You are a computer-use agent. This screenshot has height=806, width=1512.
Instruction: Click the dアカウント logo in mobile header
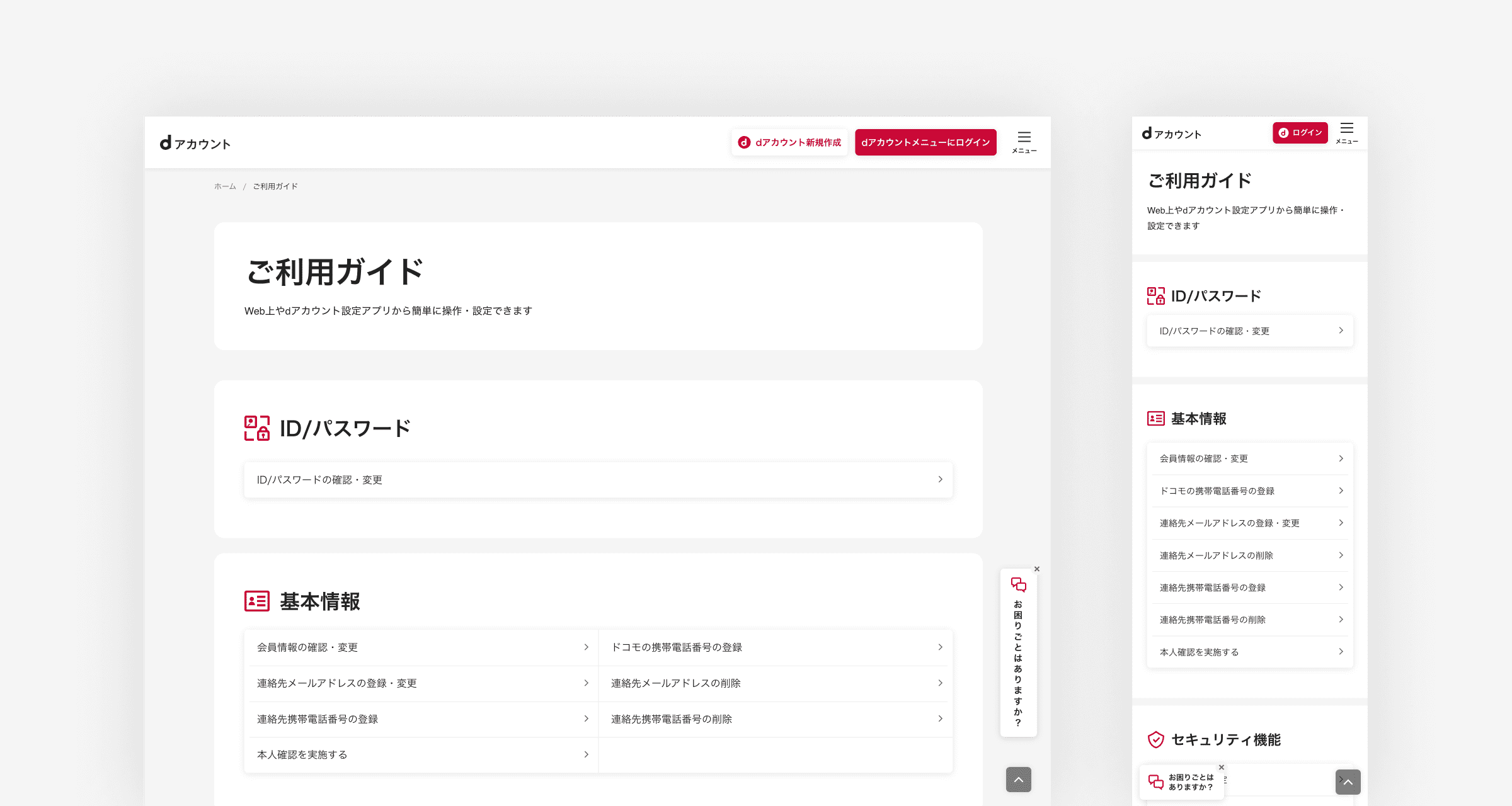[x=1172, y=133]
